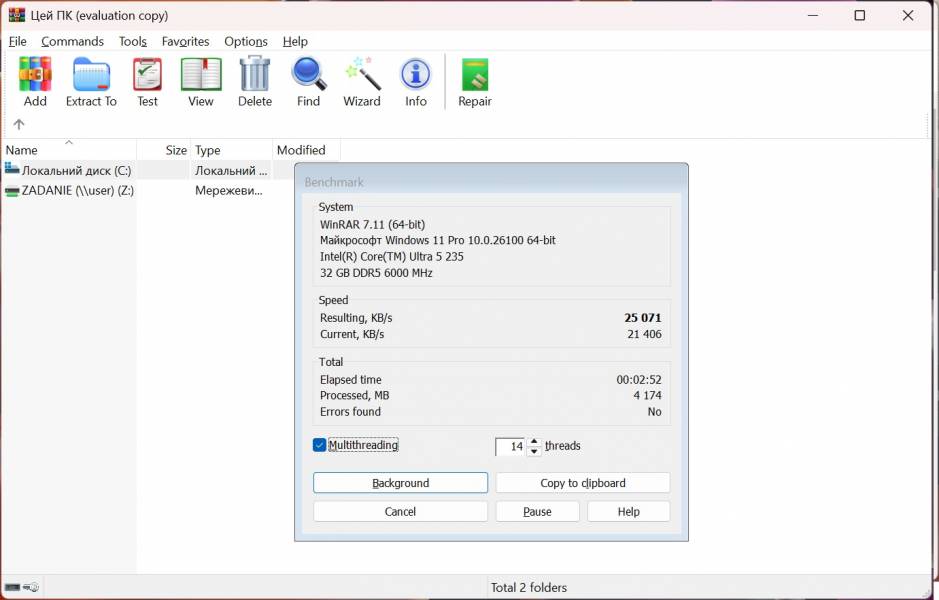Click the ZADANIE network drive icon
The height and width of the screenshot is (600, 939).
(12, 191)
